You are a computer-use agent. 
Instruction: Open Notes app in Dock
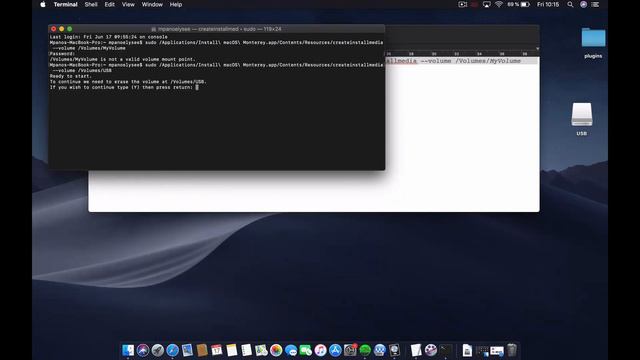(x=231, y=350)
